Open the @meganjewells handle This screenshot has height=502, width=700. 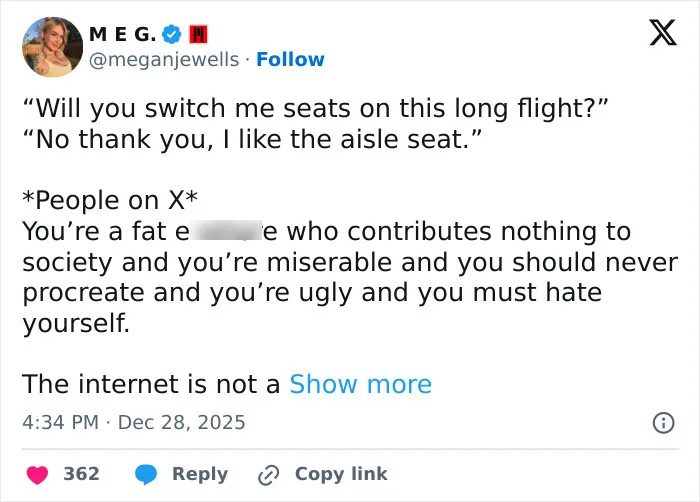164,59
